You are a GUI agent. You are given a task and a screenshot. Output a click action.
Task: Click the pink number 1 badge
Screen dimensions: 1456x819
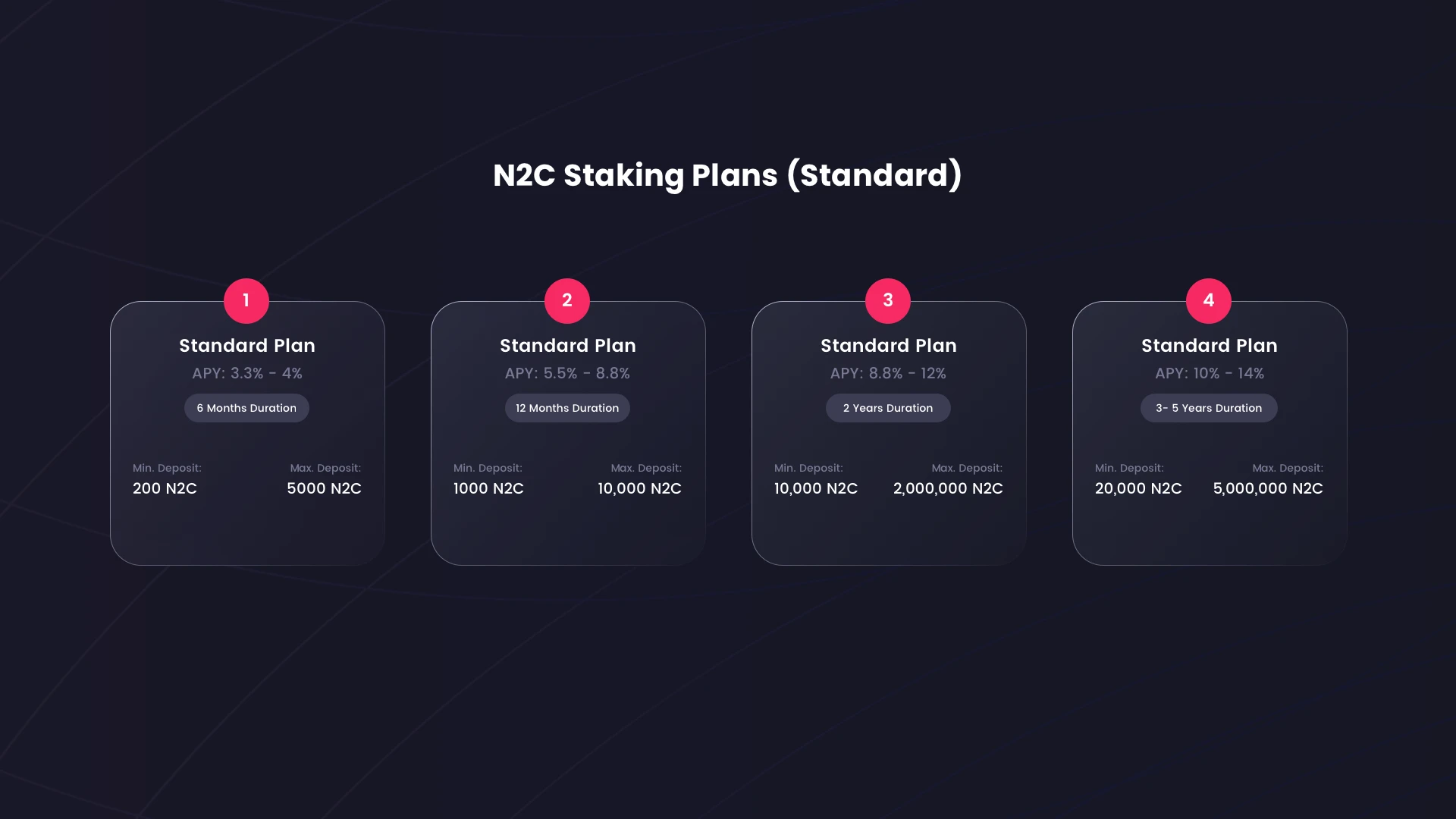tap(246, 301)
